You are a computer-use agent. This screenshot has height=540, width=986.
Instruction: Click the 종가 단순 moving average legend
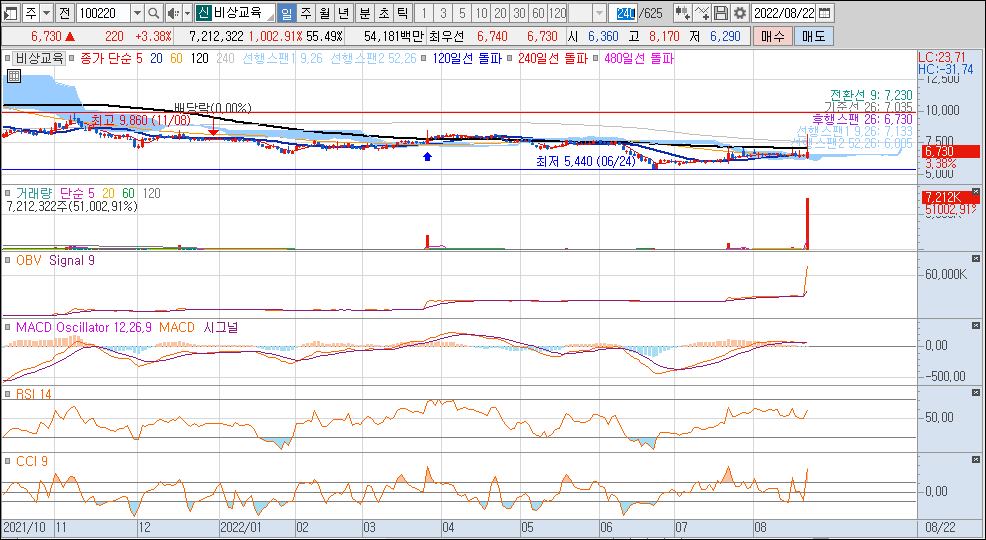104,59
